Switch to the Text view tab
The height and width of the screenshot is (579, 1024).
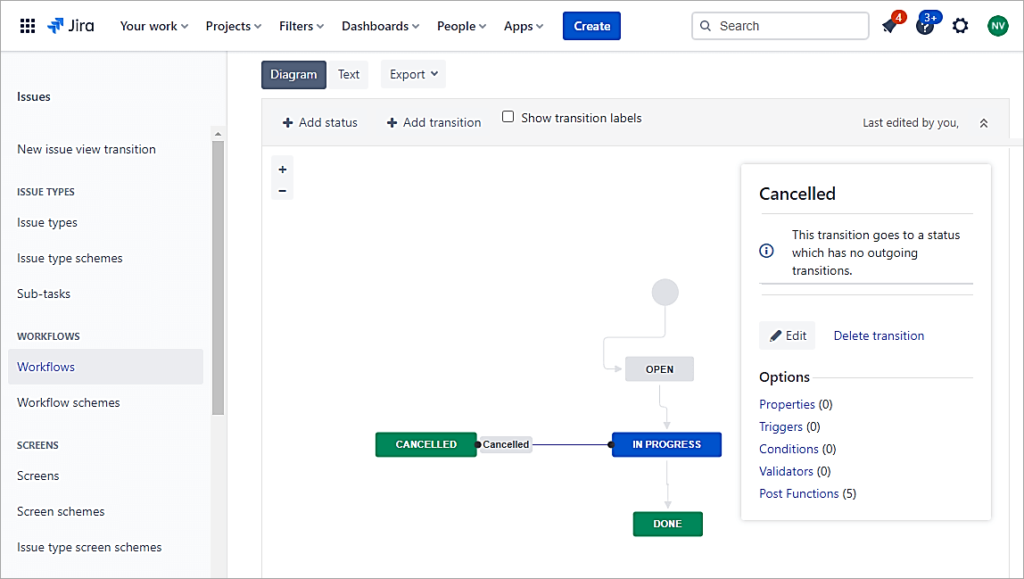coord(348,74)
